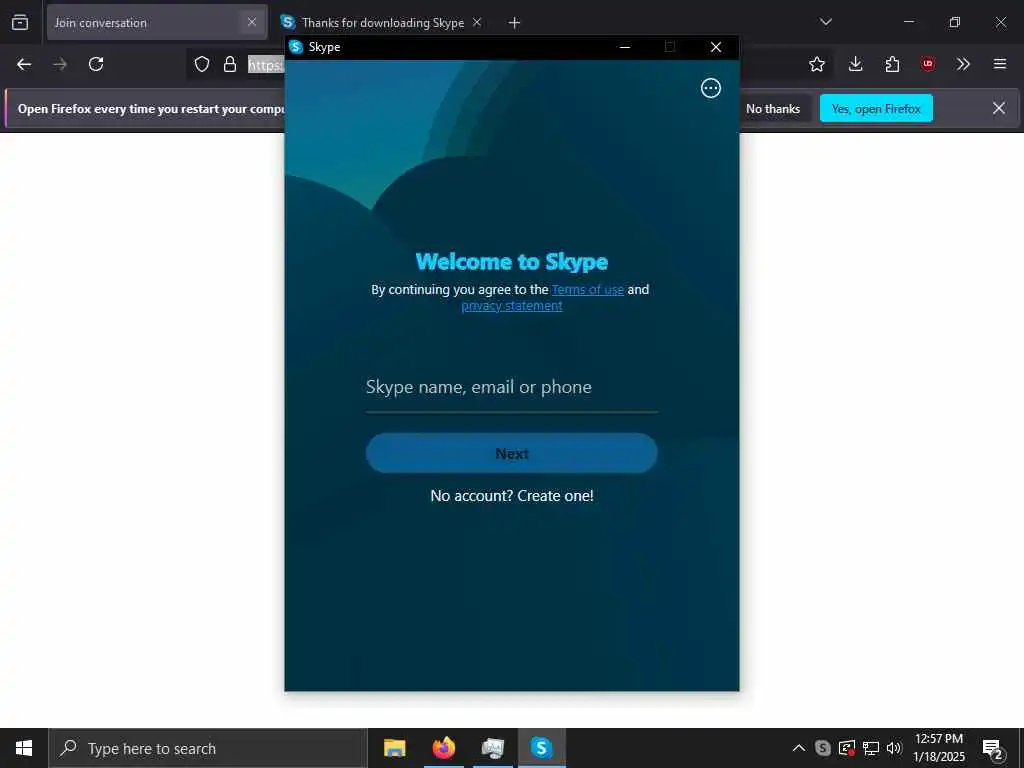1024x768 pixels.
Task: Go forward in Firefox
Action: (x=60, y=64)
